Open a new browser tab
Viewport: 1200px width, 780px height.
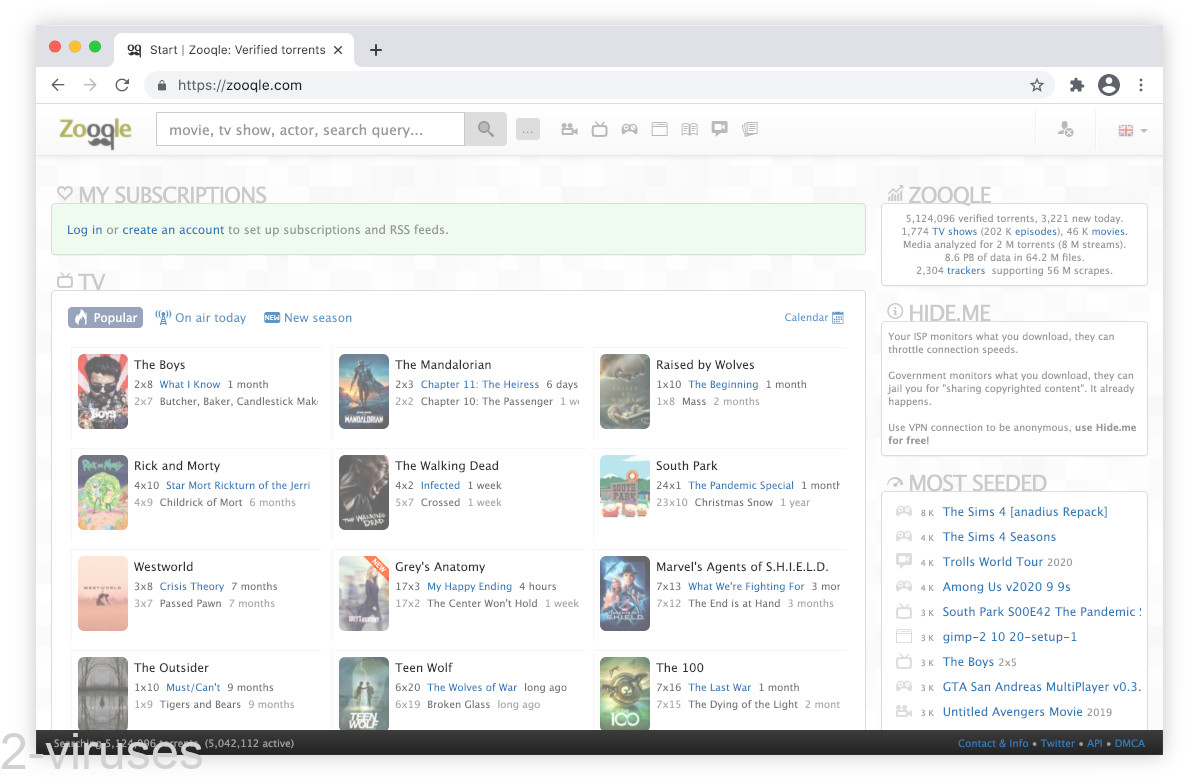coord(376,50)
